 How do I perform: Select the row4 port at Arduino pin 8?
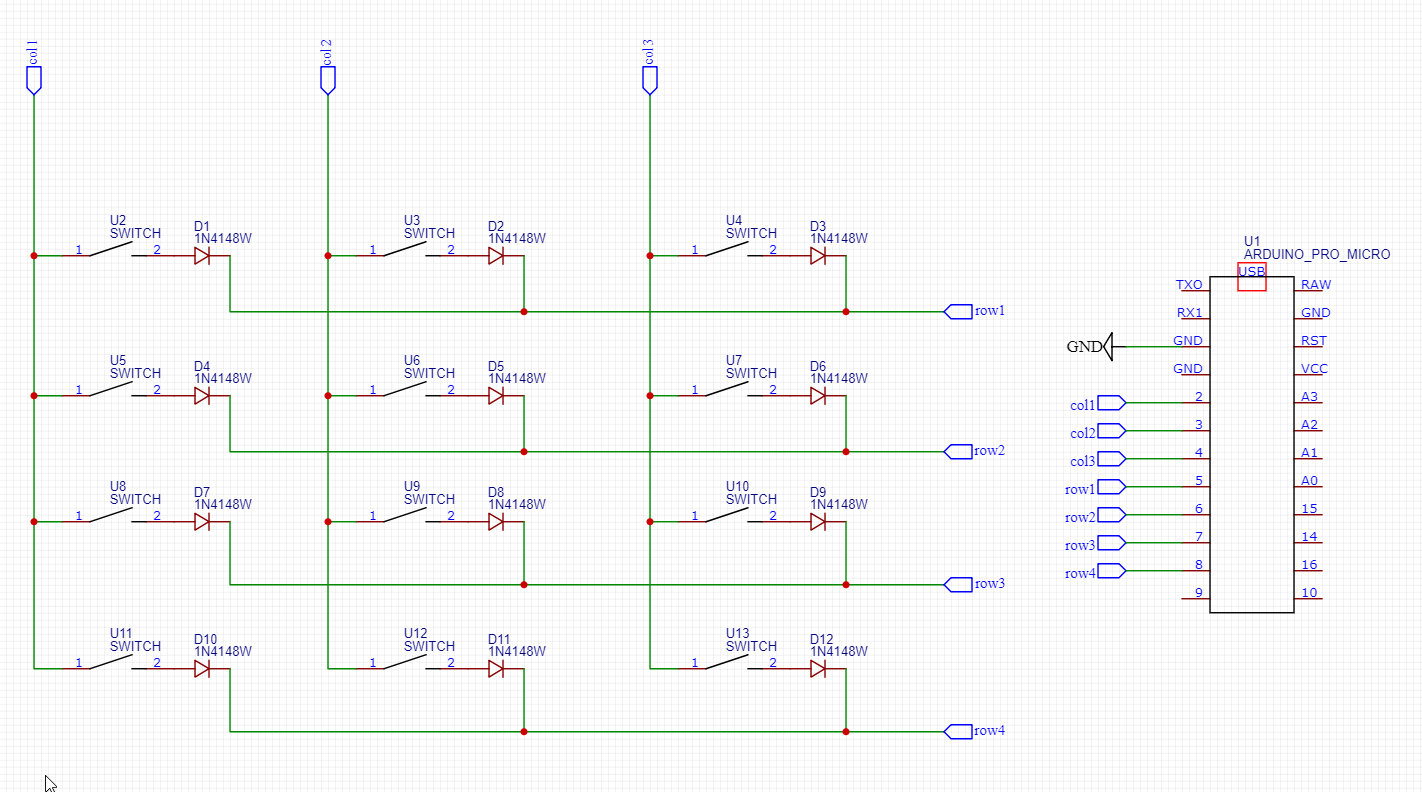pos(1112,571)
